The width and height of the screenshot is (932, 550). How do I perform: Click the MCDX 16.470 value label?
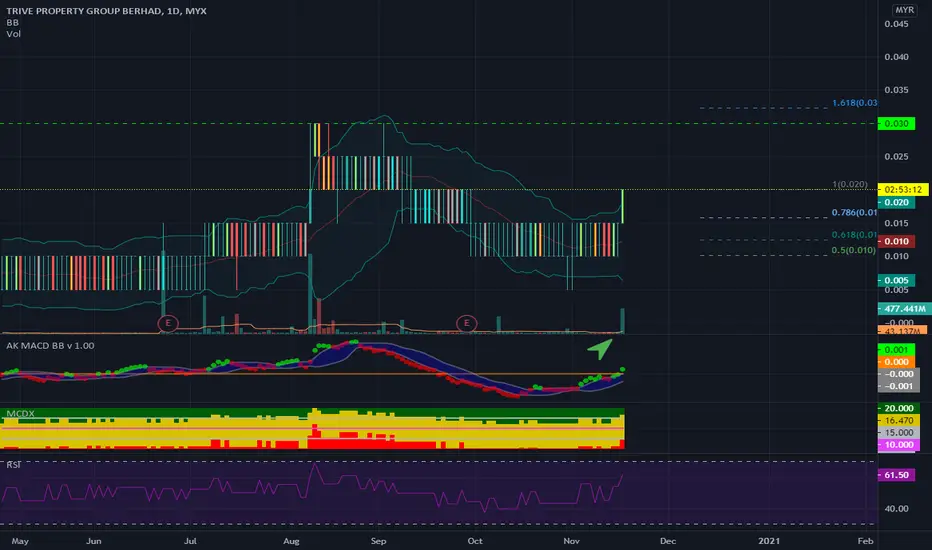(x=899, y=420)
